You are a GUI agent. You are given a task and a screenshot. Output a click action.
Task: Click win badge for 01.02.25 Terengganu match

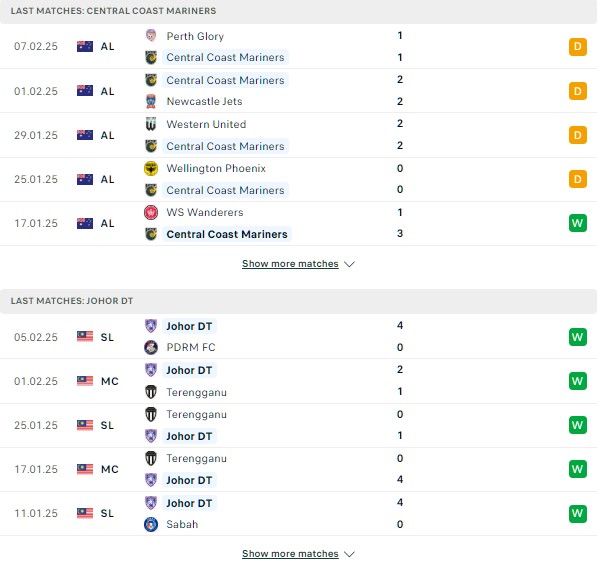point(578,381)
